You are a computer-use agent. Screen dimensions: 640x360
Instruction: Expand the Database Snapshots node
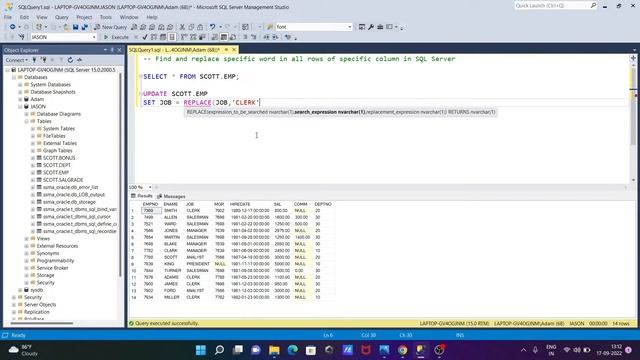[x=20, y=92]
